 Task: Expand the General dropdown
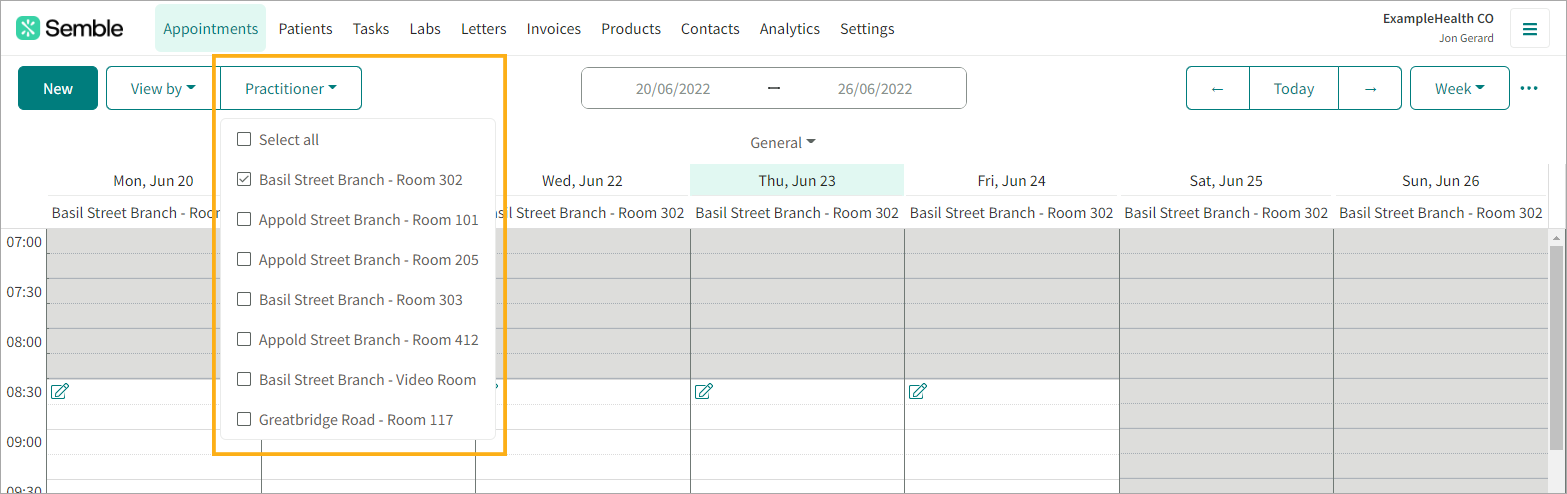pyautogui.click(x=783, y=143)
